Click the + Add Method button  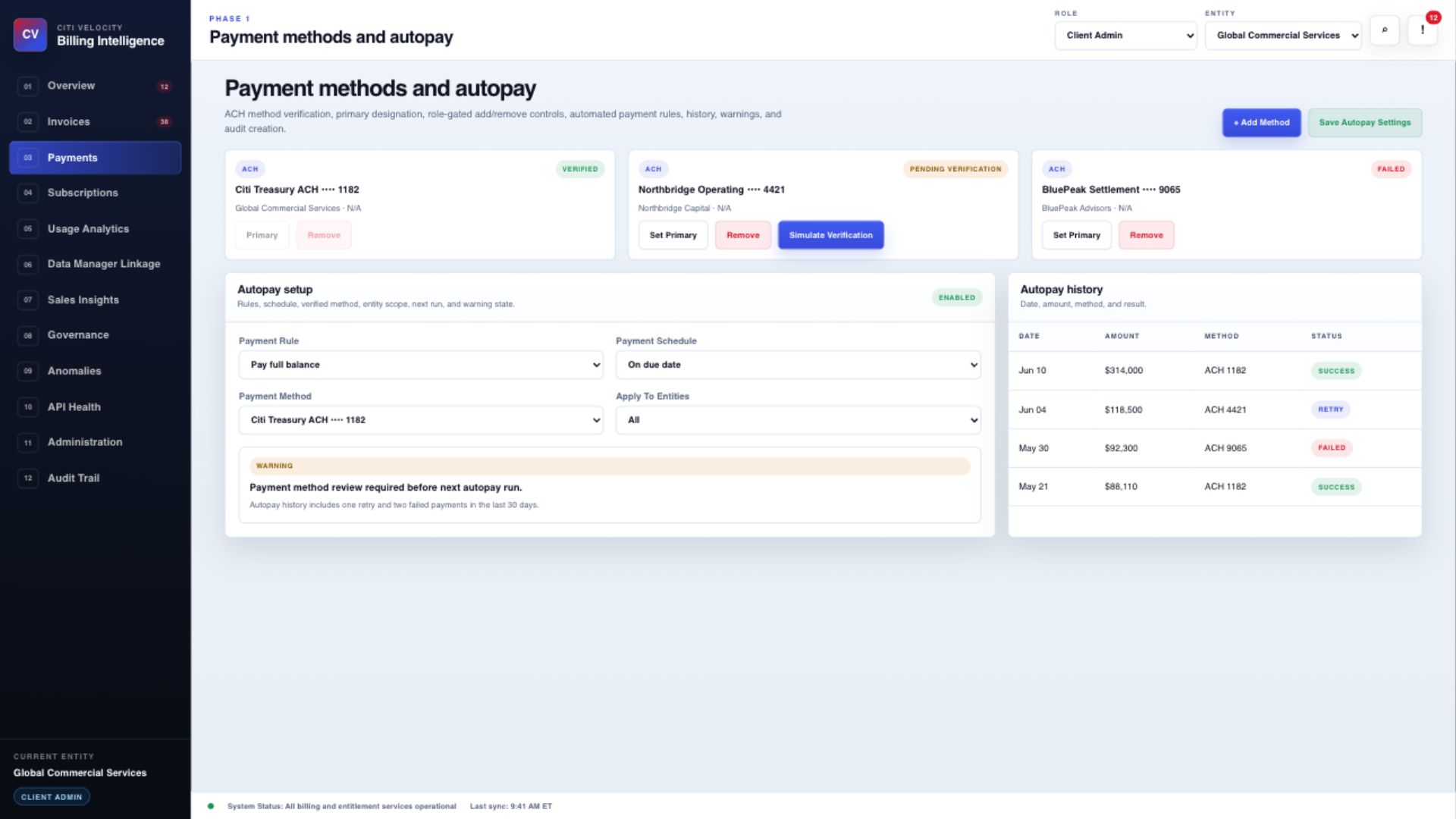[1261, 123]
